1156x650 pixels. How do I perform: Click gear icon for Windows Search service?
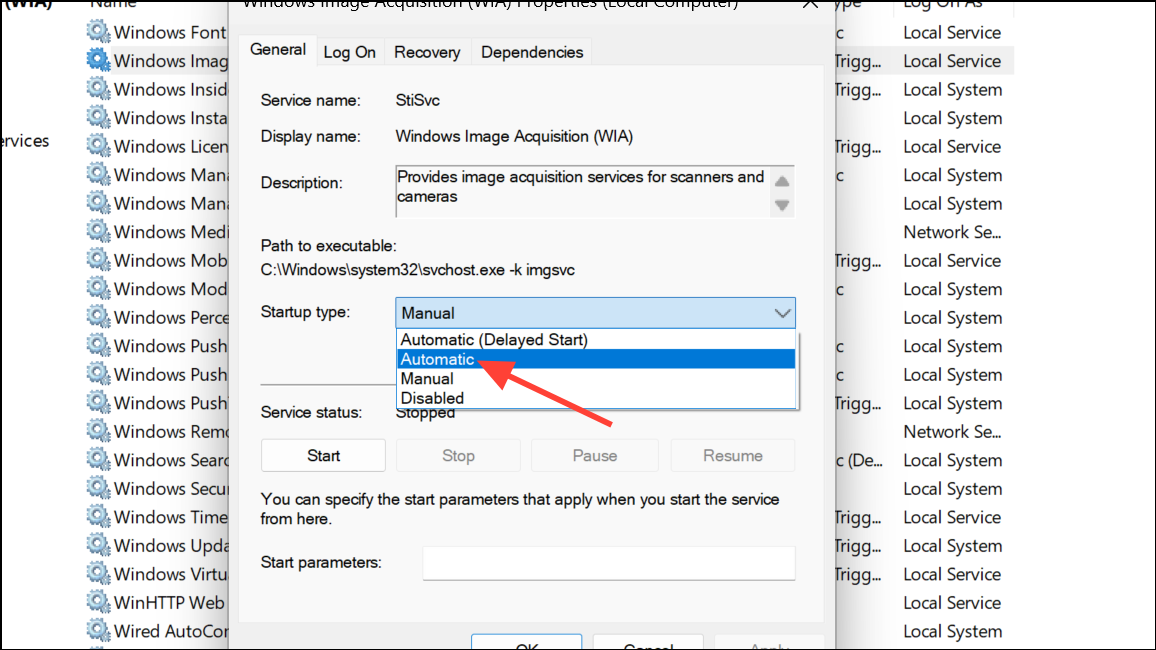tap(98, 459)
